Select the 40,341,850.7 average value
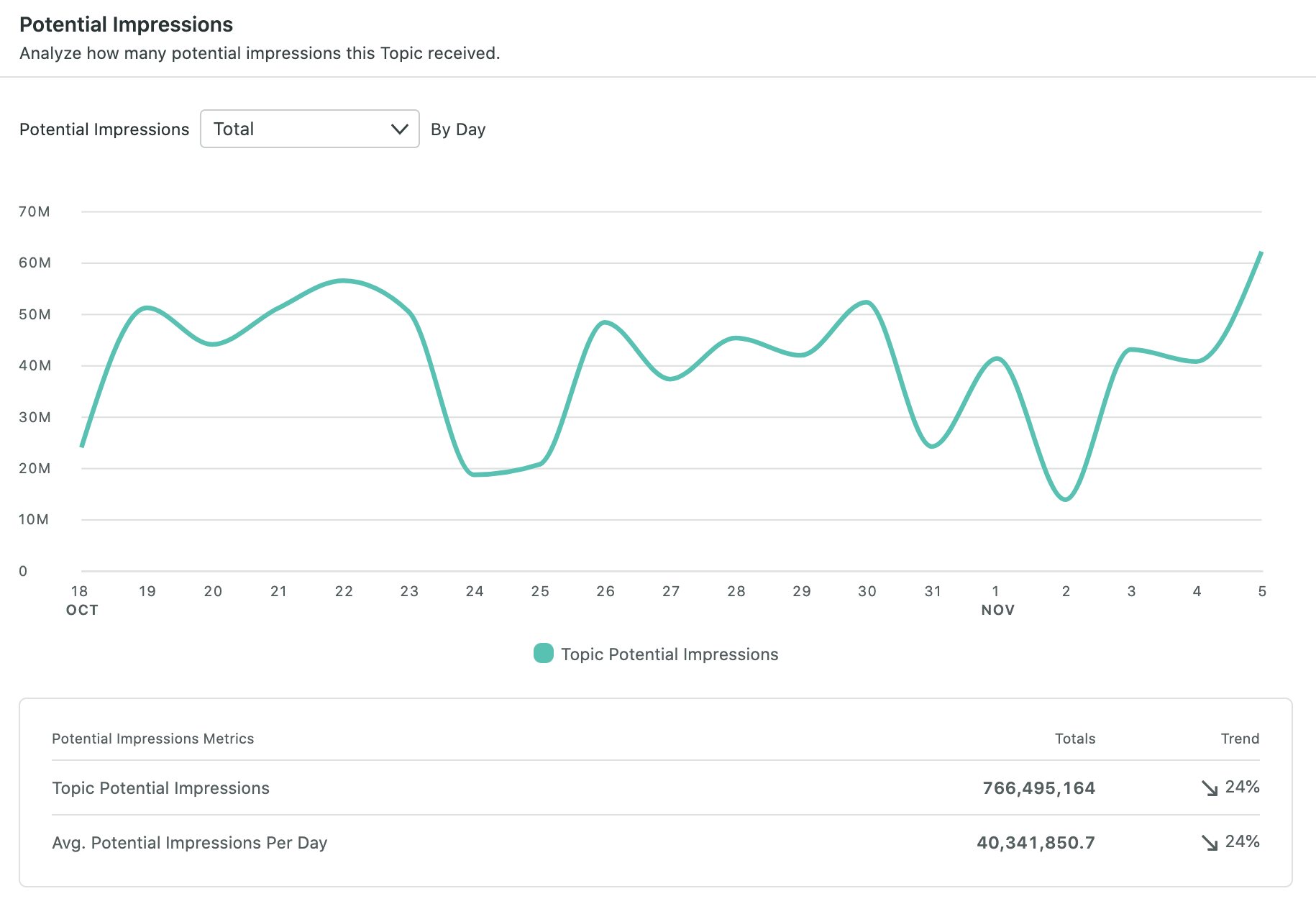The width and height of the screenshot is (1316, 909). (1036, 843)
